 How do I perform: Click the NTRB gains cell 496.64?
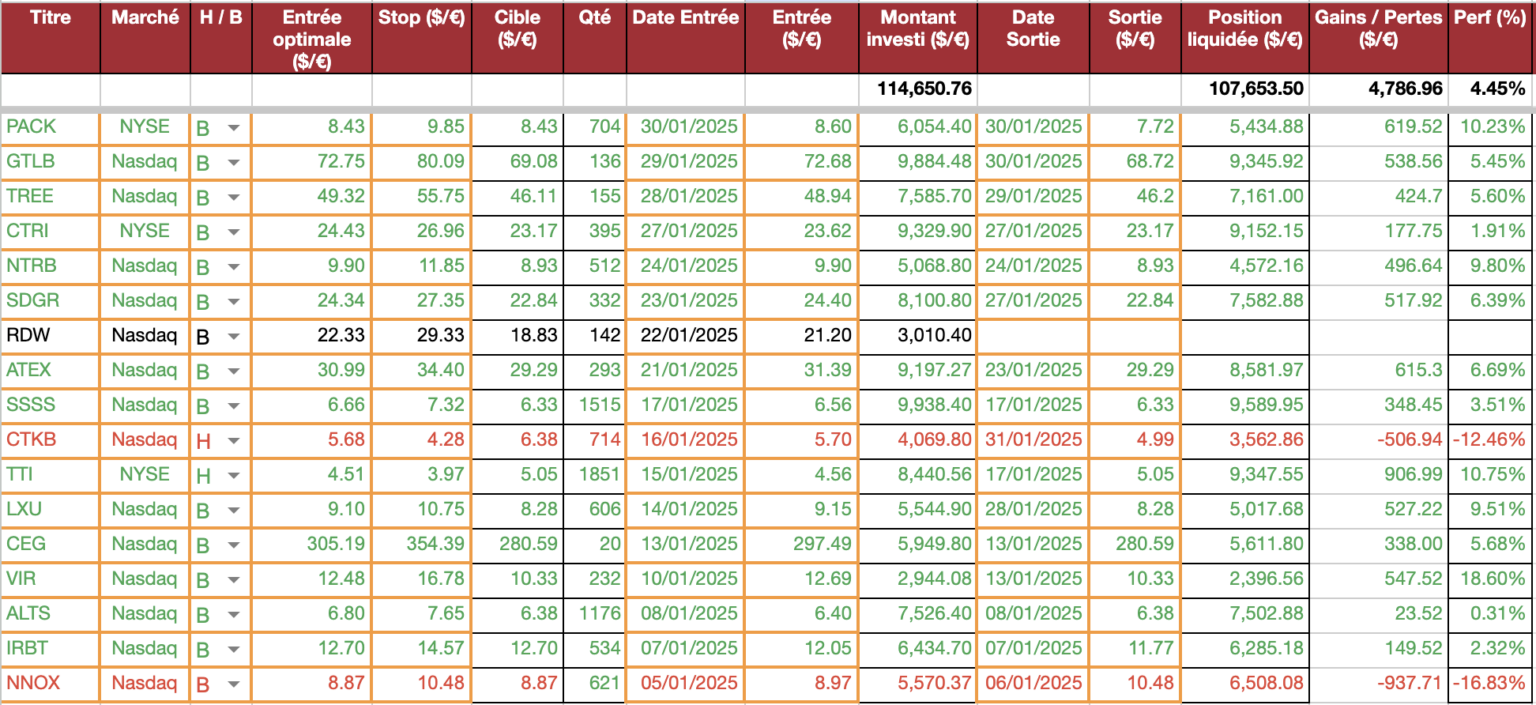[1378, 266]
